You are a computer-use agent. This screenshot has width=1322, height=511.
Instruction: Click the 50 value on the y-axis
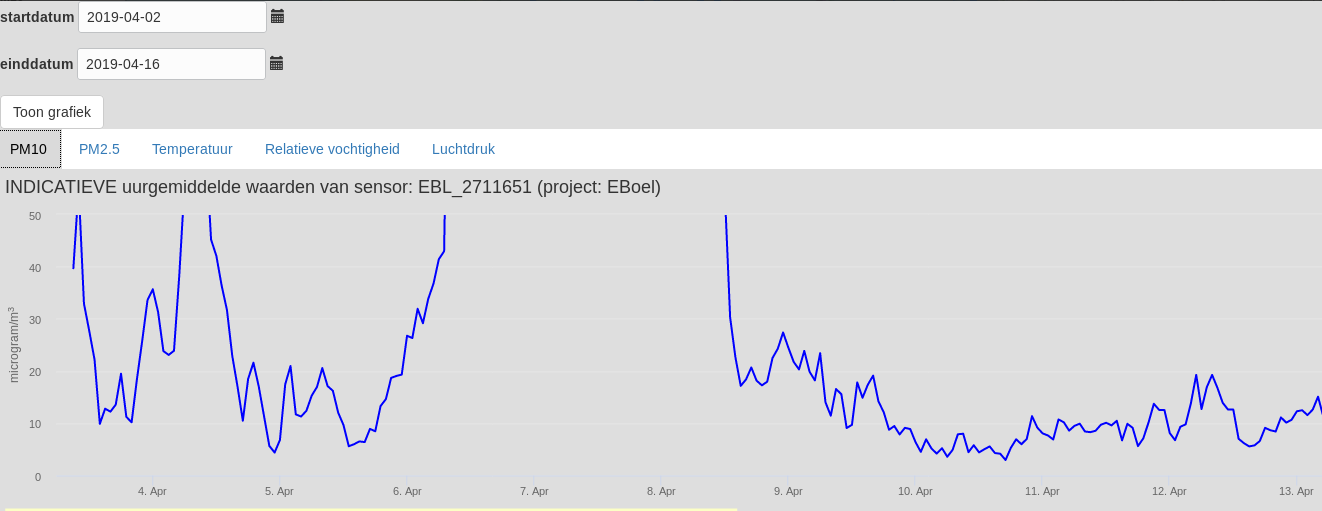point(35,216)
